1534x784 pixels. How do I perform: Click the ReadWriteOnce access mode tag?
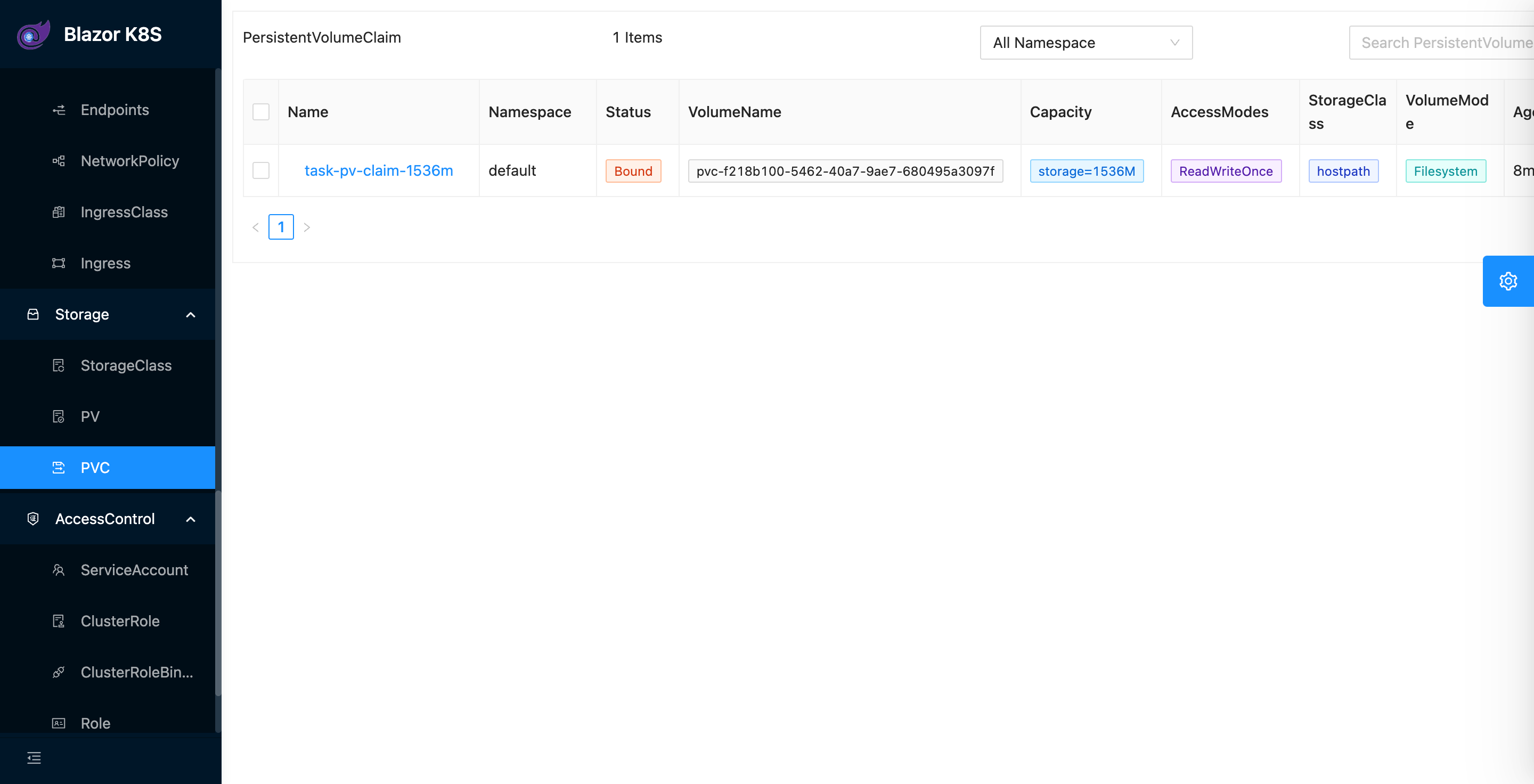click(1226, 171)
